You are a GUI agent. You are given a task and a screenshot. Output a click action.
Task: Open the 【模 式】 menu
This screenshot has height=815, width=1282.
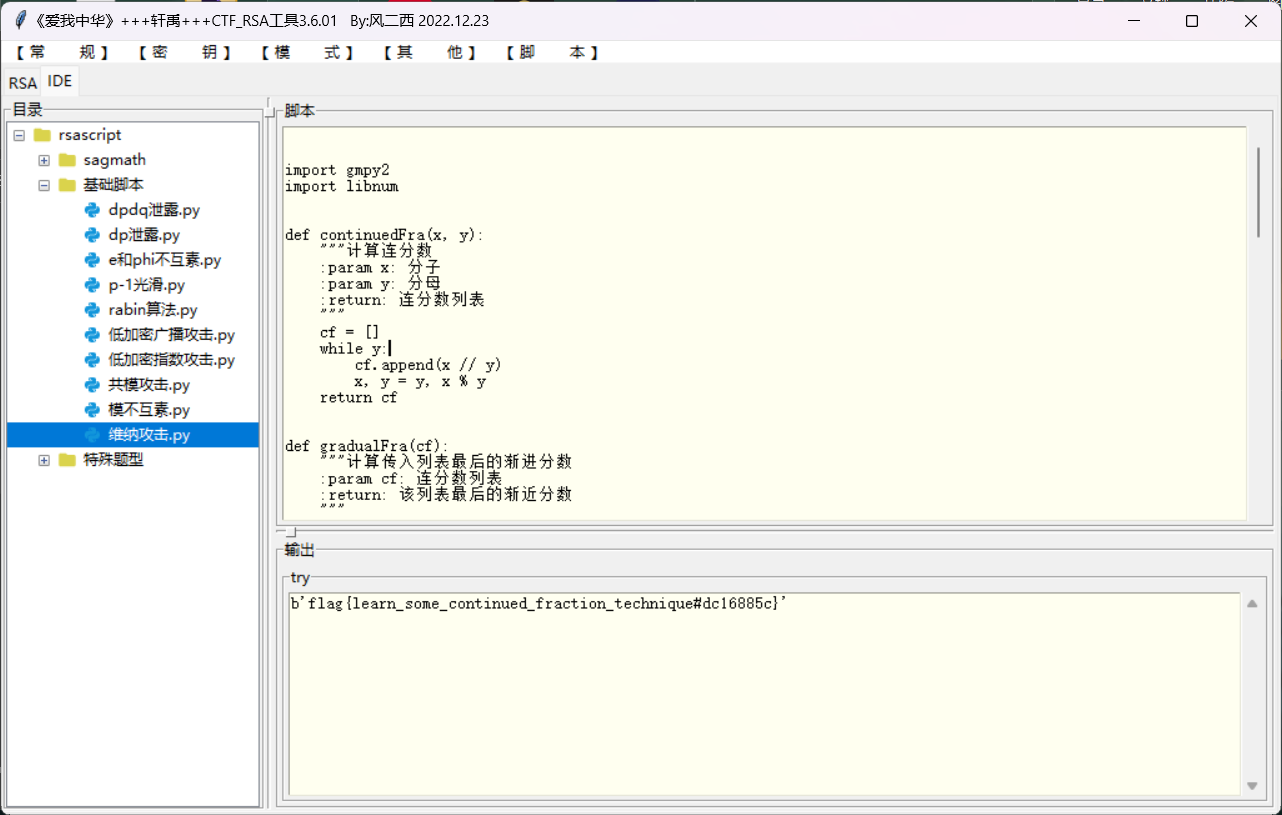[x=307, y=52]
